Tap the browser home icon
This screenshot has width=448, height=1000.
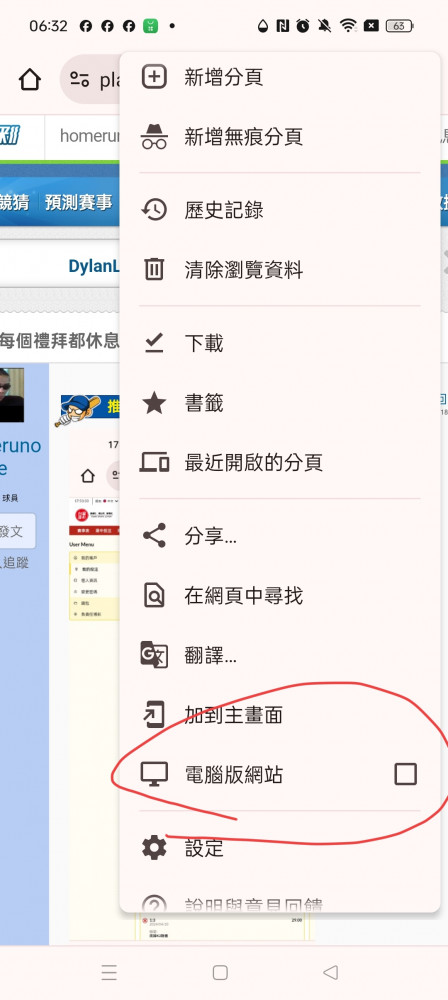(30, 80)
